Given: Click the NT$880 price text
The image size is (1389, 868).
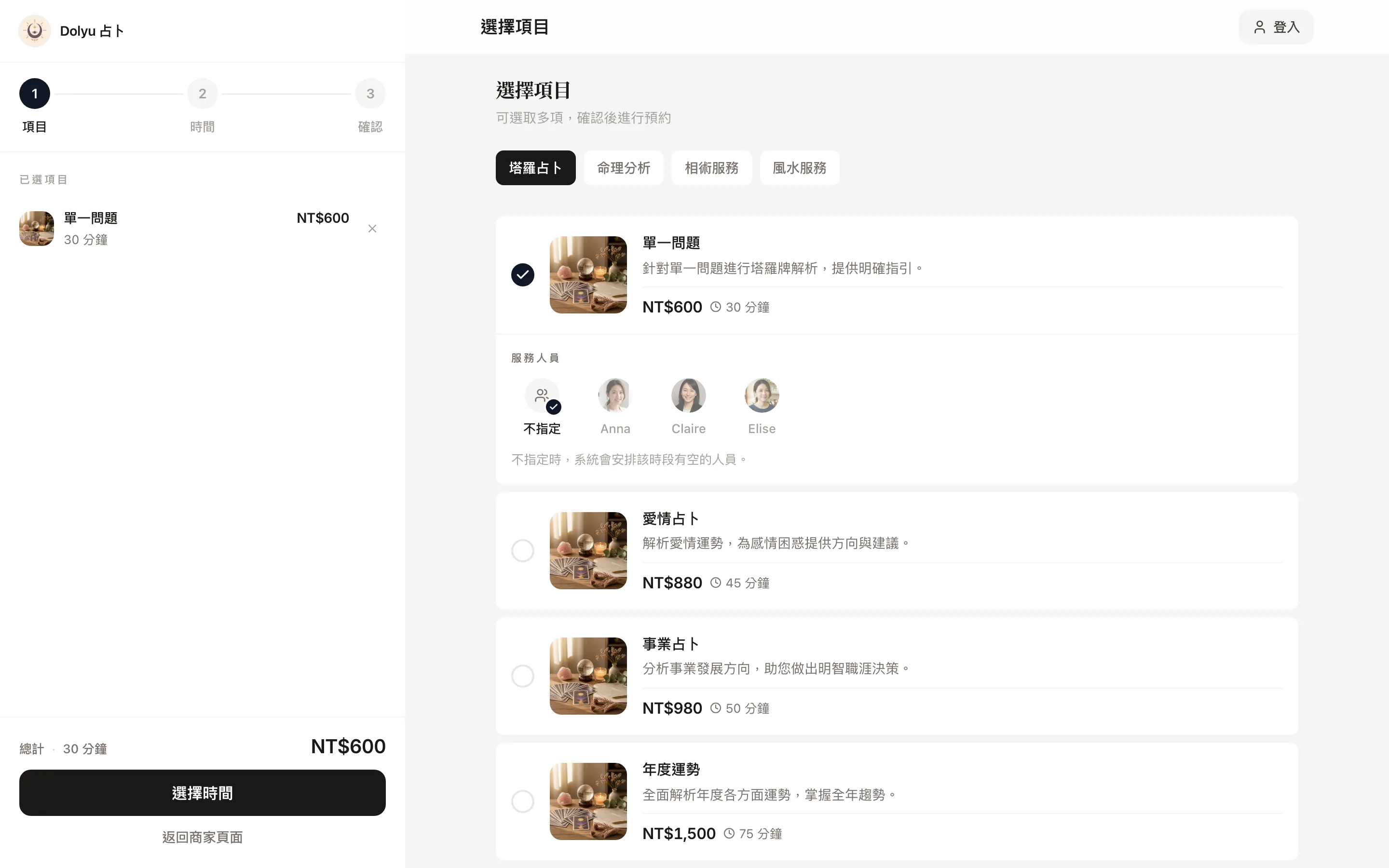Looking at the screenshot, I should coord(672,583).
